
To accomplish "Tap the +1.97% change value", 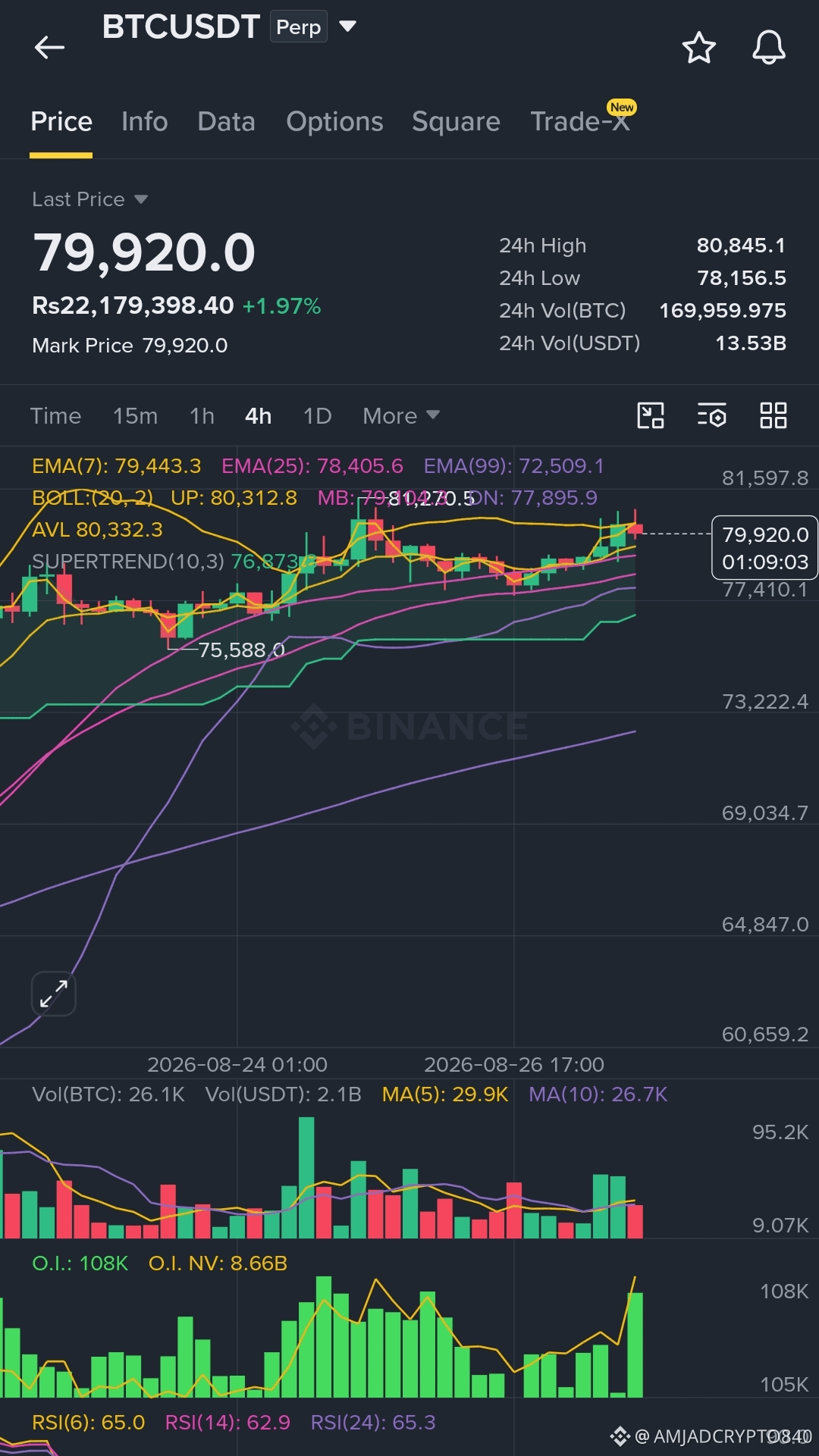I will pyautogui.click(x=281, y=306).
